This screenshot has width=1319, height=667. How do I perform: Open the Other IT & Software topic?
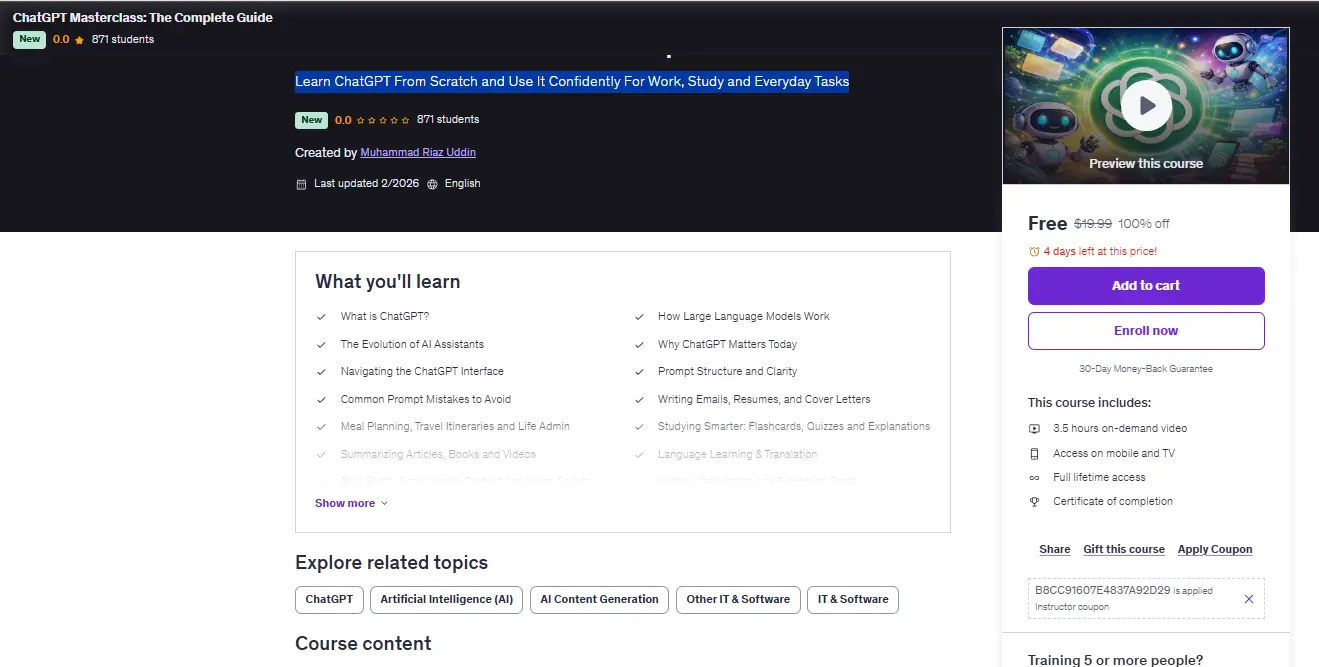(738, 600)
